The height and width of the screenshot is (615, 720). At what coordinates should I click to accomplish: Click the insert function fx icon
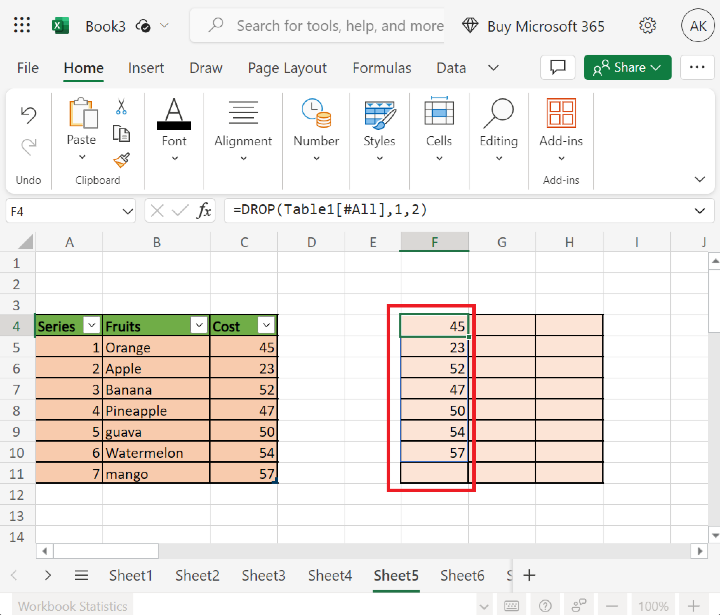coord(204,211)
